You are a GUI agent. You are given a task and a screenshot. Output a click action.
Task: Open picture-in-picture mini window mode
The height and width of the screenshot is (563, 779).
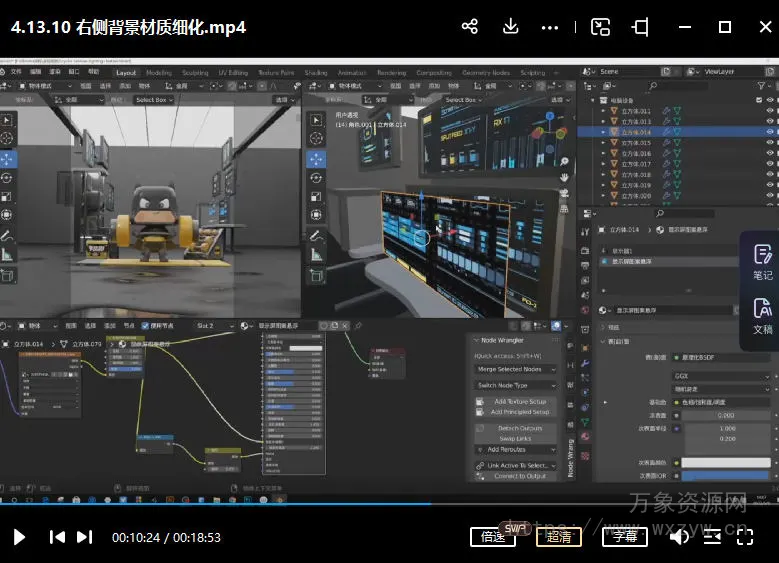[x=600, y=27]
